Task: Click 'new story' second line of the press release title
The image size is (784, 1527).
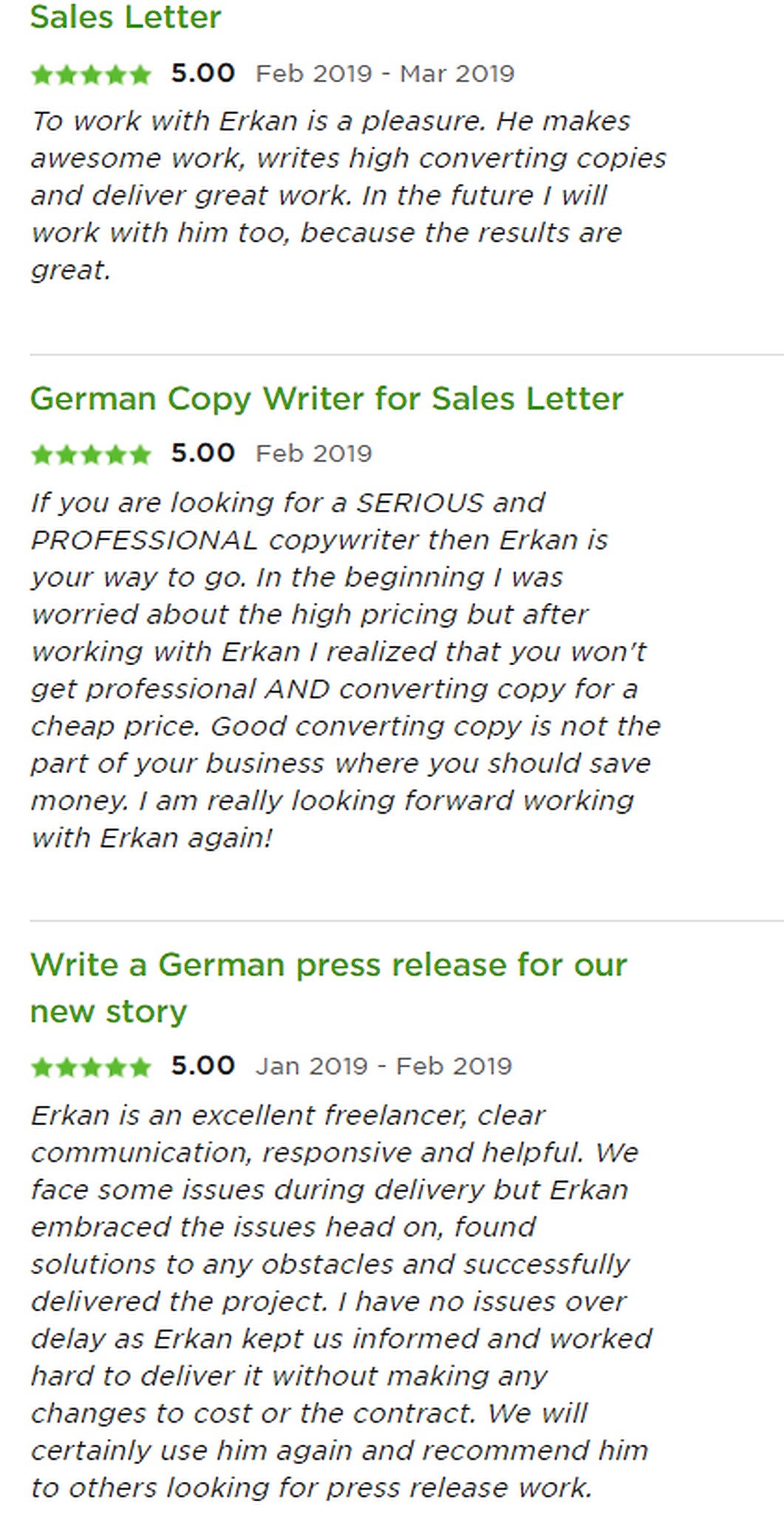Action: coord(109,1012)
